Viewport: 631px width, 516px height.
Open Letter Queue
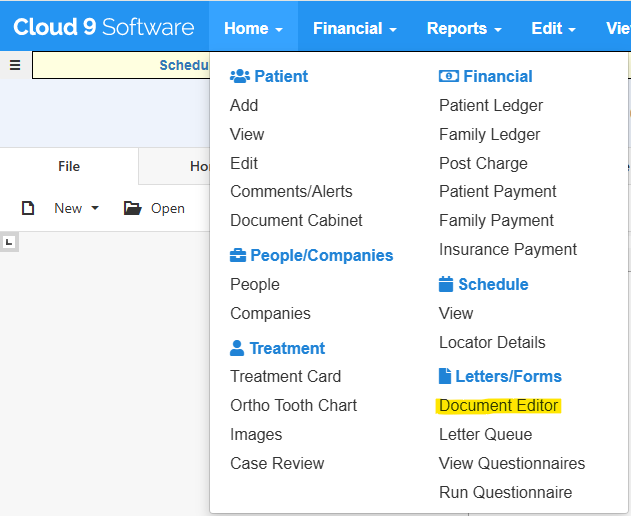point(485,435)
